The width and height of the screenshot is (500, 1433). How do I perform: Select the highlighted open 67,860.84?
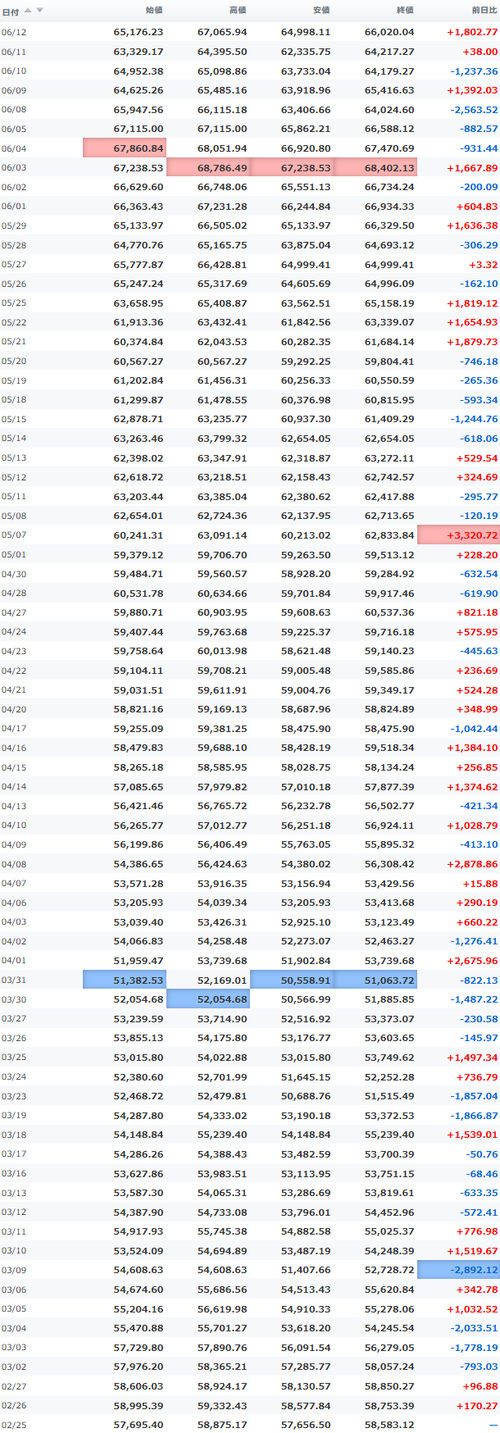(124, 148)
